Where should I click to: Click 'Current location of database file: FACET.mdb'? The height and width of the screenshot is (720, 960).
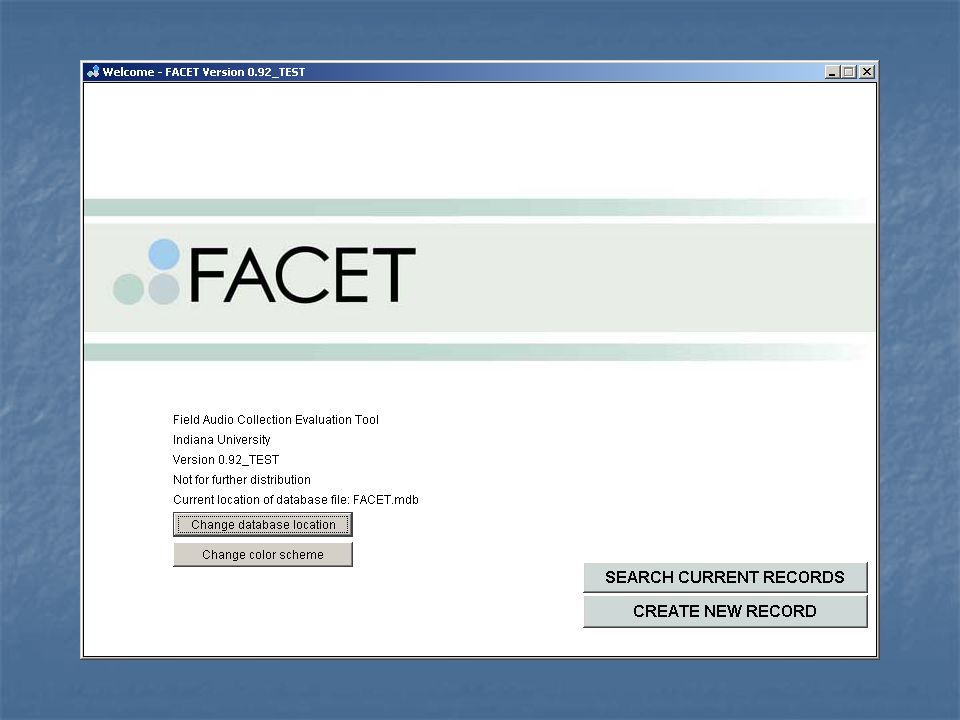296,500
